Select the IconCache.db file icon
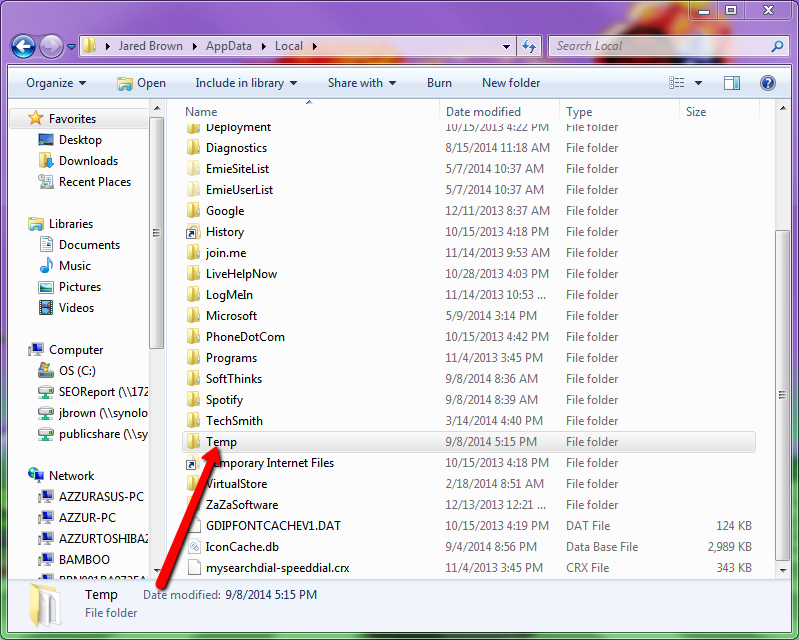 point(194,547)
